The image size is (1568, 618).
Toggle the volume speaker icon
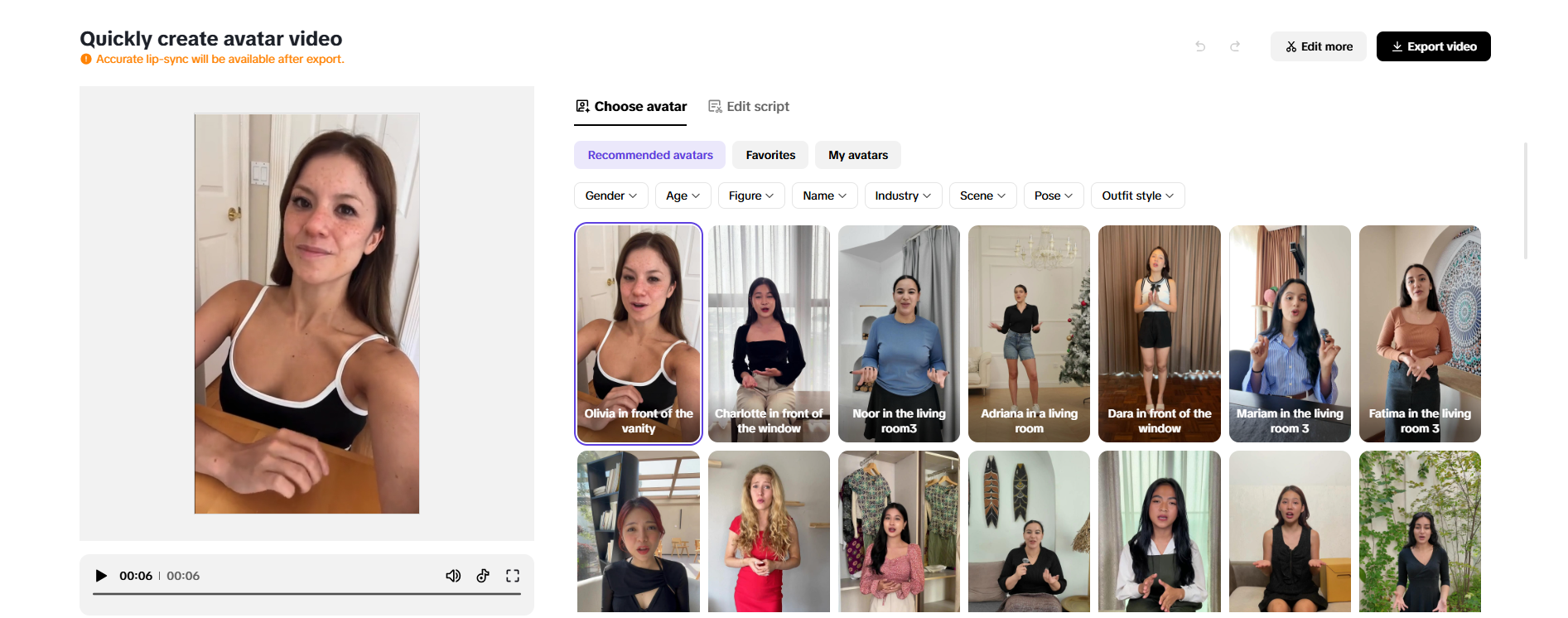point(453,576)
